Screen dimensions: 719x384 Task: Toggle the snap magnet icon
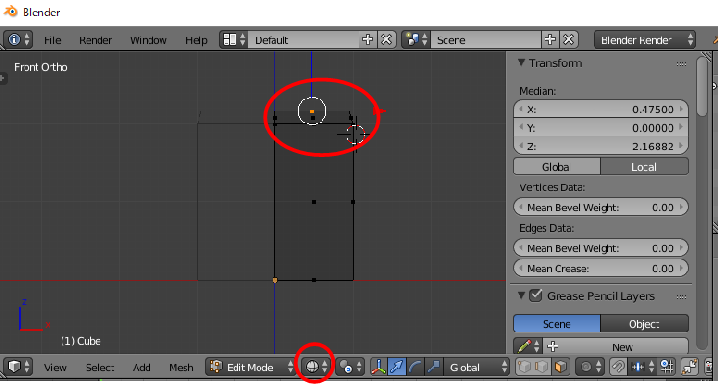click(x=618, y=367)
